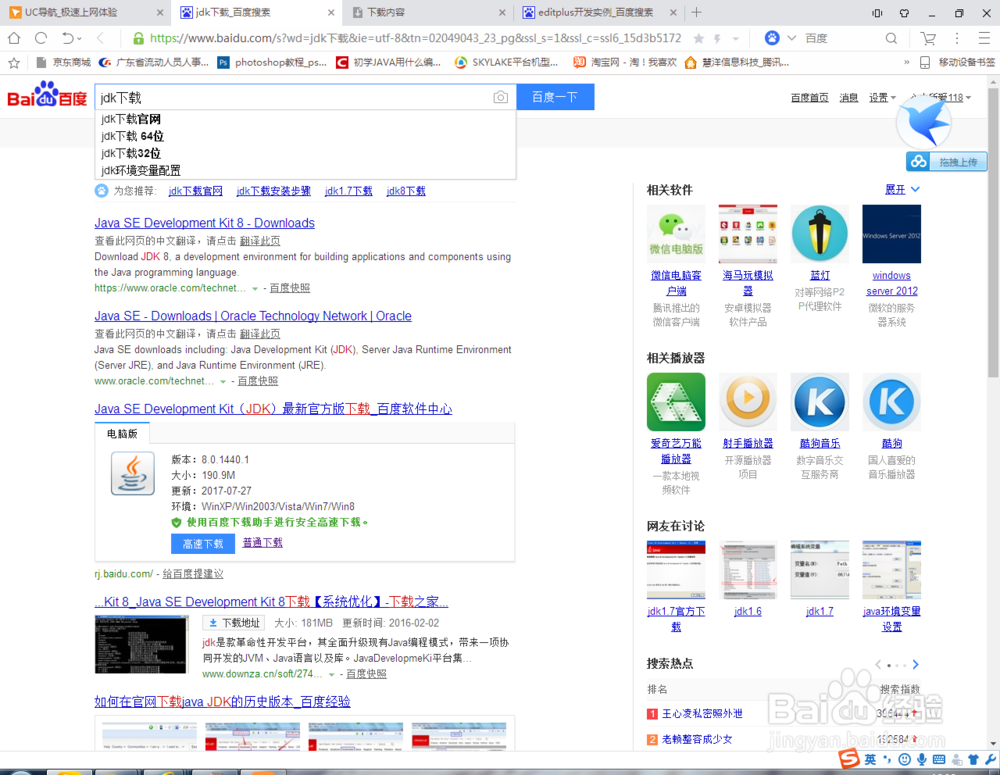
Task: Select suggestion jdk下载32位
Action: click(x=305, y=154)
